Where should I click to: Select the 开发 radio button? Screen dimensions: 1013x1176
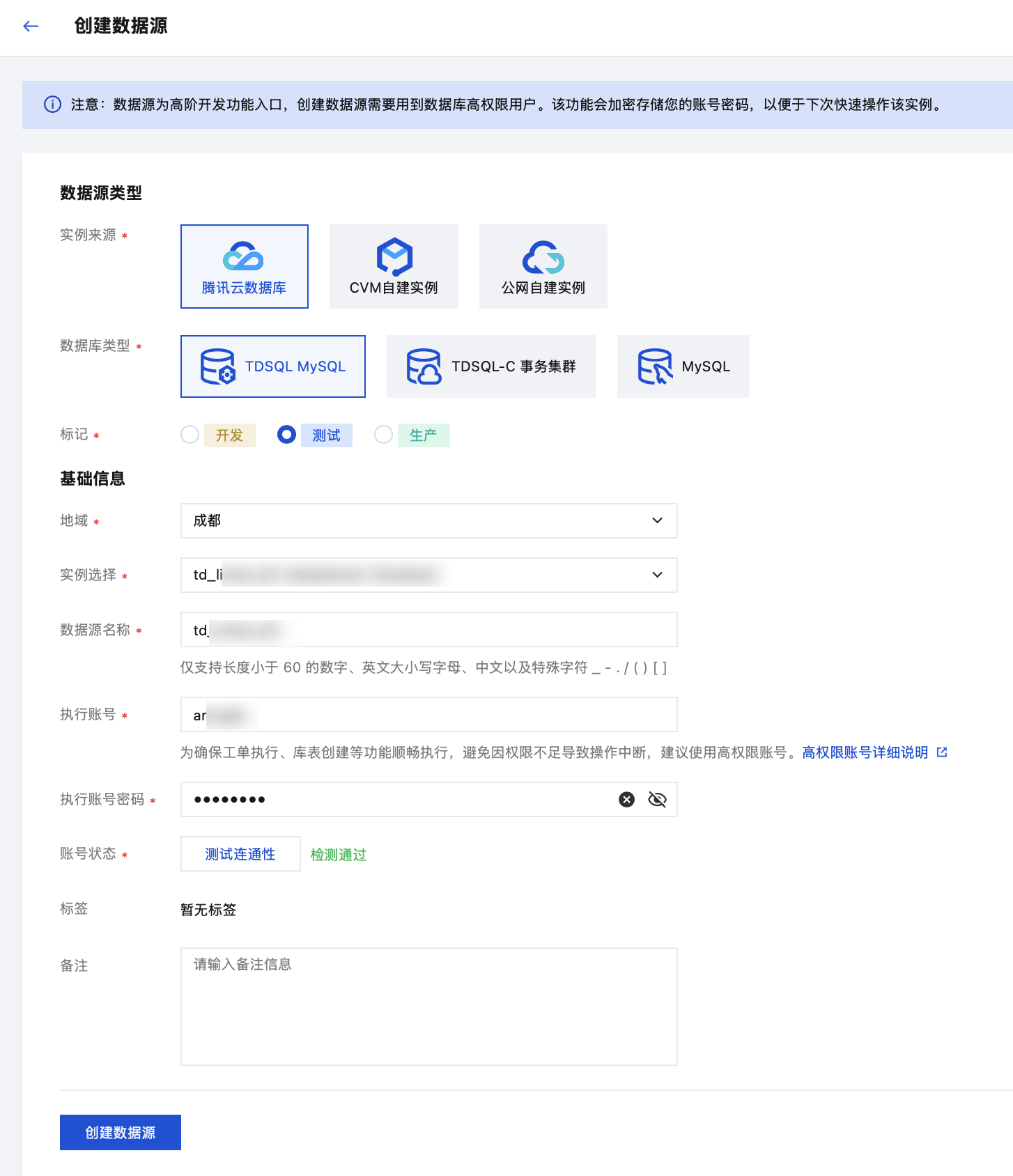coord(190,435)
